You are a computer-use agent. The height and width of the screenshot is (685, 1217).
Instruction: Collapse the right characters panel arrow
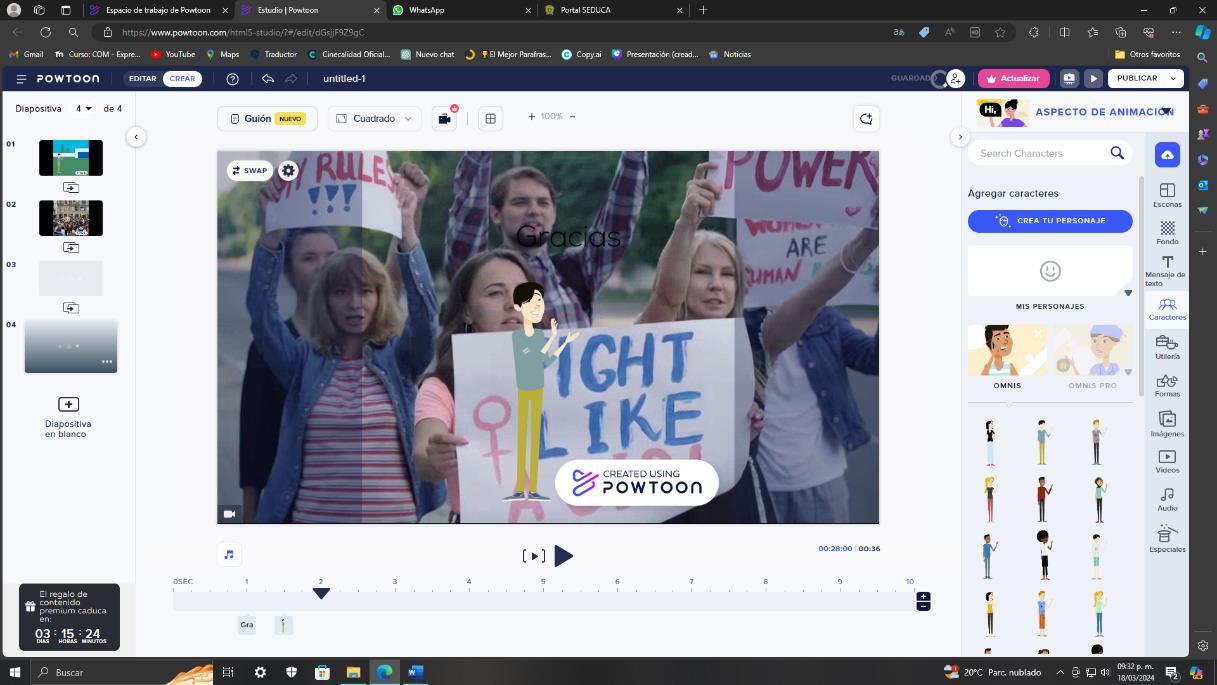click(960, 136)
